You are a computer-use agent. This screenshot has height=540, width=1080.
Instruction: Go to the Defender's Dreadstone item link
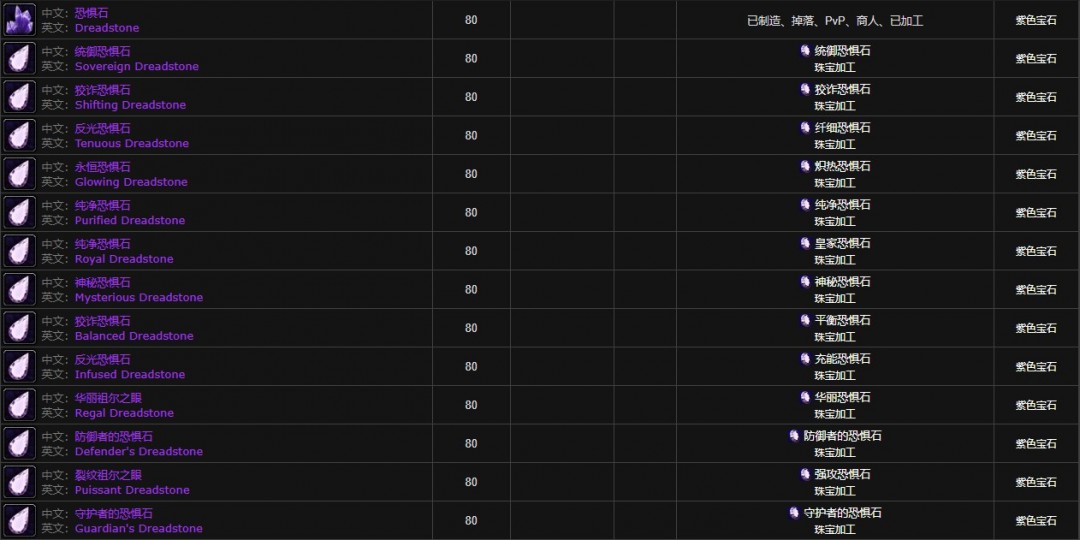pyautogui.click(x=138, y=452)
